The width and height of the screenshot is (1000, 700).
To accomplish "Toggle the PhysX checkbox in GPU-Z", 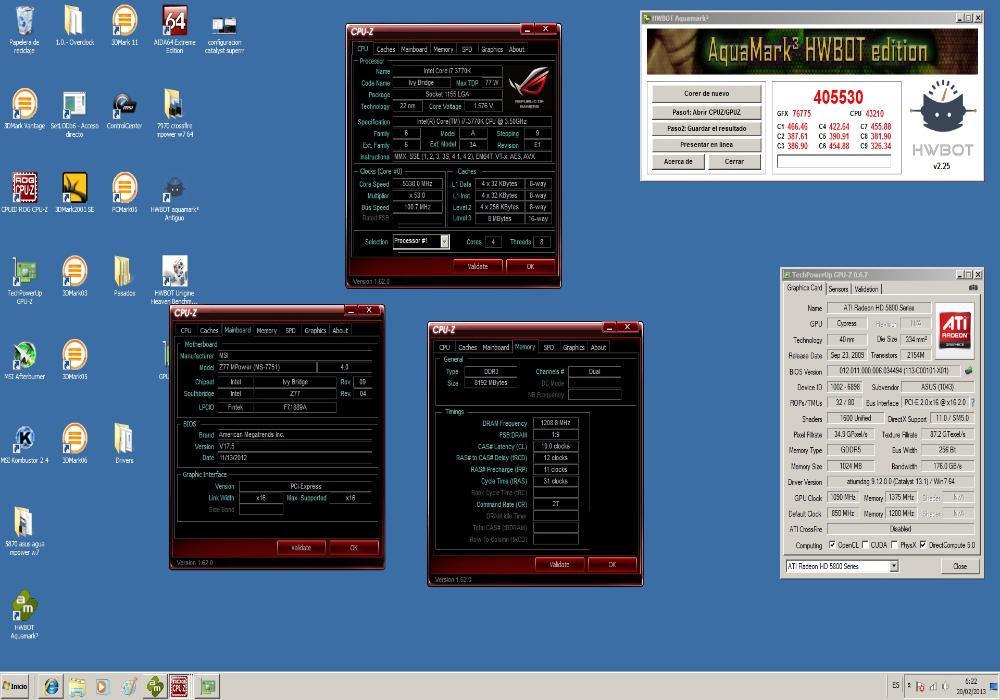I will [894, 545].
